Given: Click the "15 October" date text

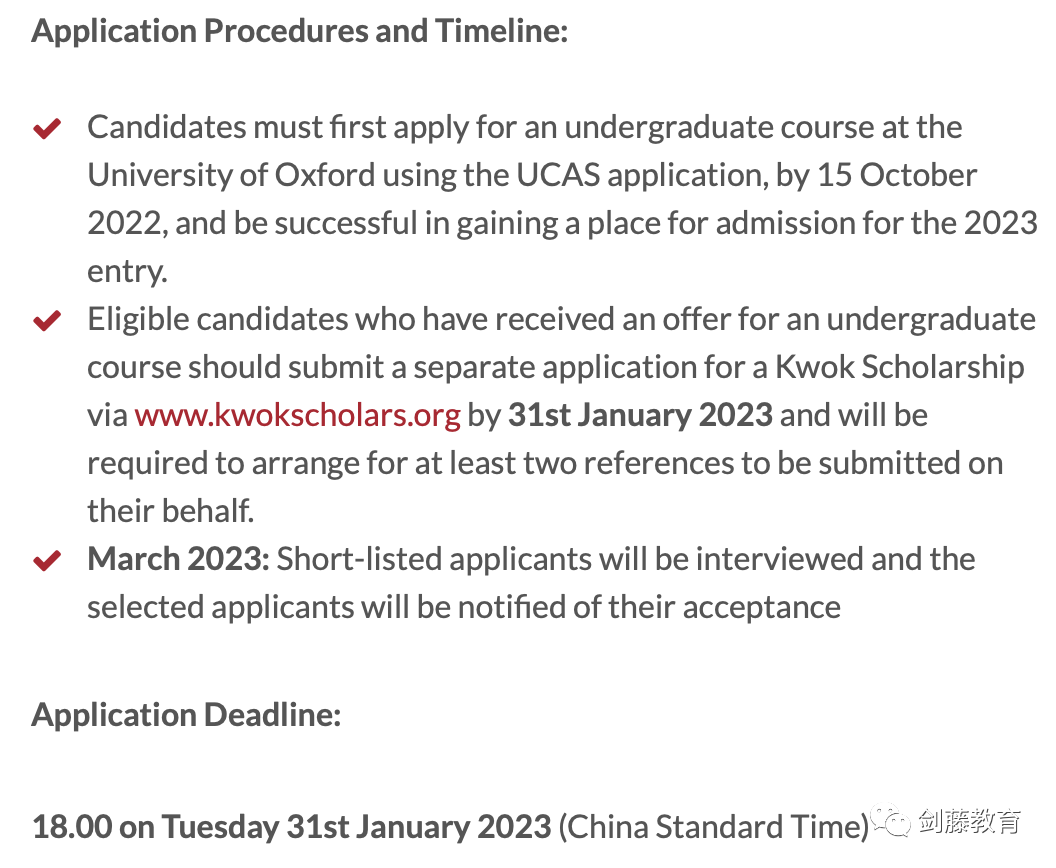Looking at the screenshot, I should (x=896, y=175).
